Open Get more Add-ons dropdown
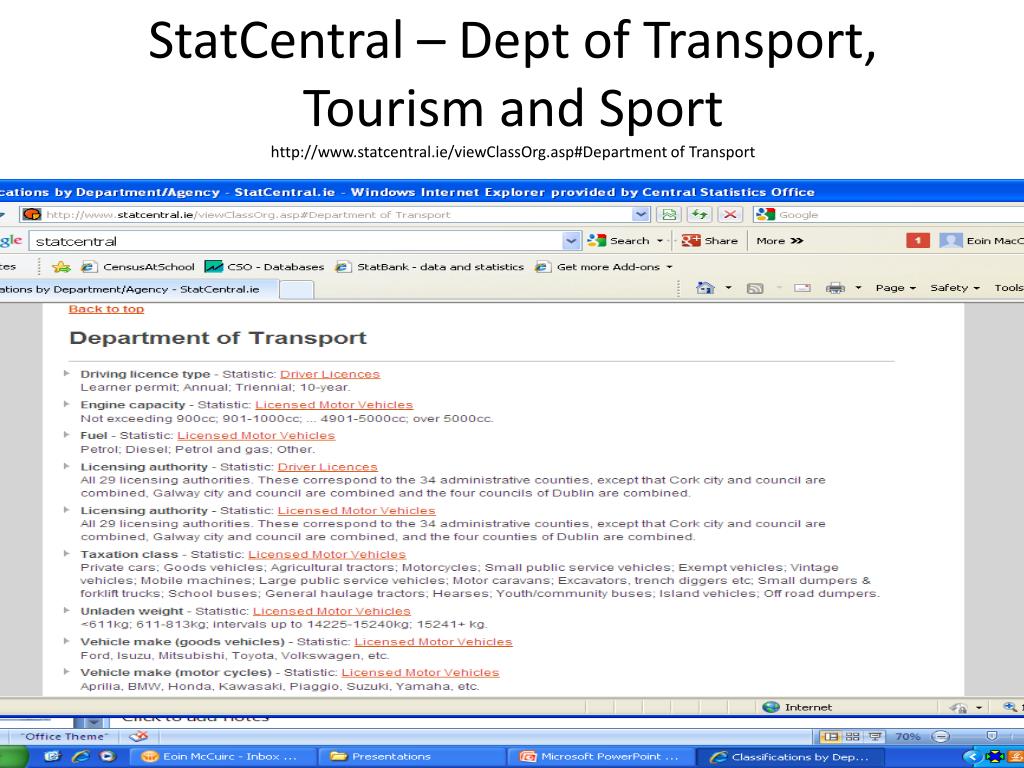 669,267
